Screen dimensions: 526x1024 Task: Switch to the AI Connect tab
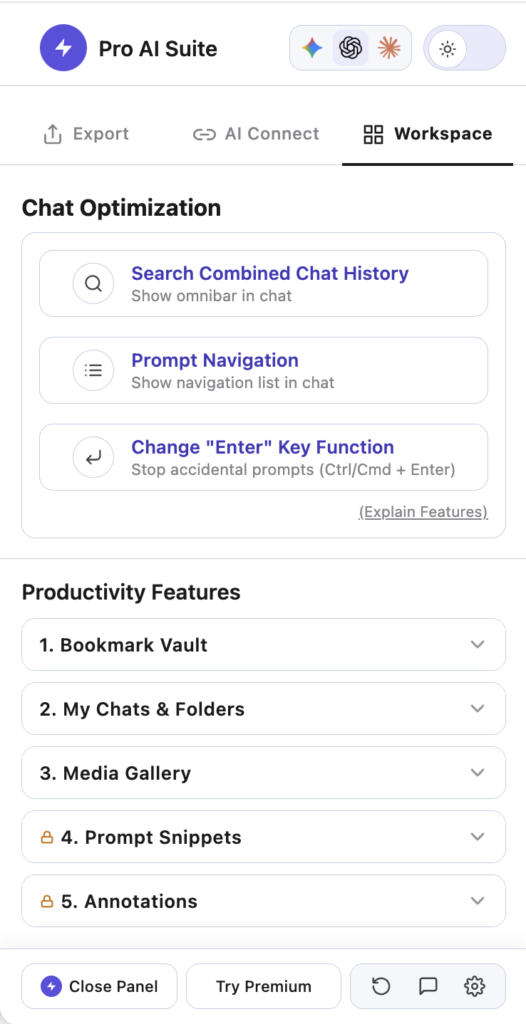click(256, 135)
